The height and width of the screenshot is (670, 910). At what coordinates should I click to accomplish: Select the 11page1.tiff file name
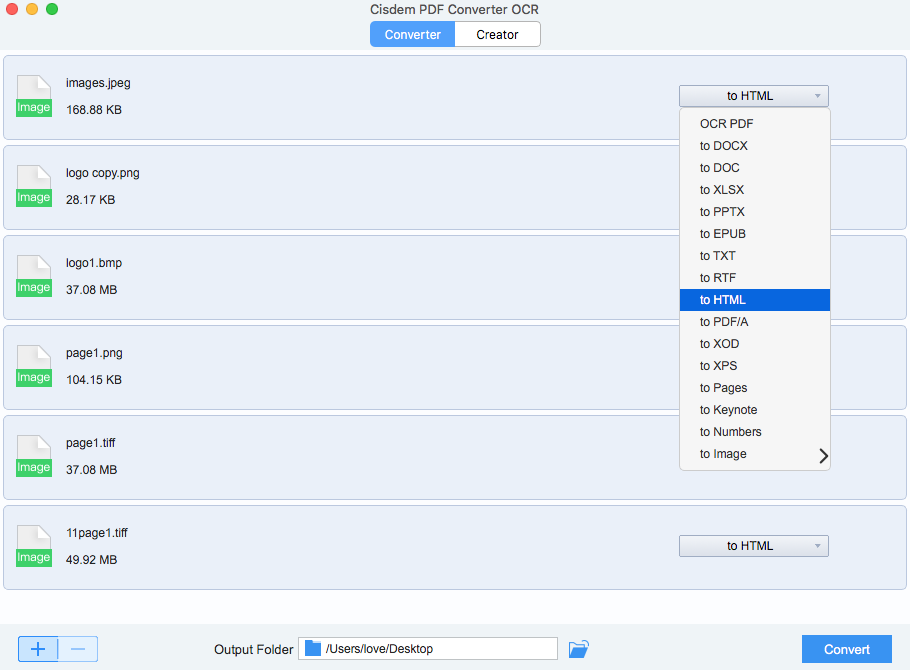click(97, 533)
